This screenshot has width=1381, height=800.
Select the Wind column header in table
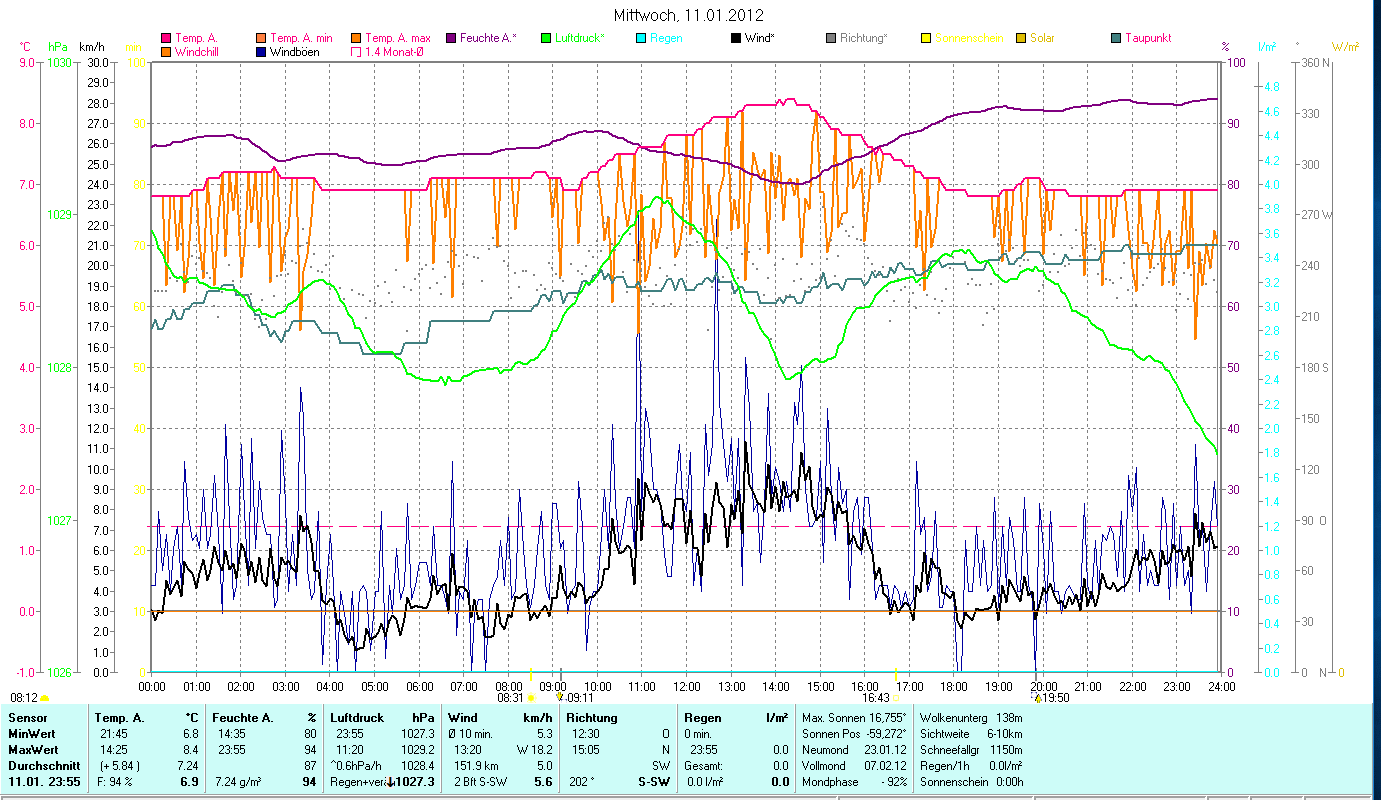[x=462, y=718]
